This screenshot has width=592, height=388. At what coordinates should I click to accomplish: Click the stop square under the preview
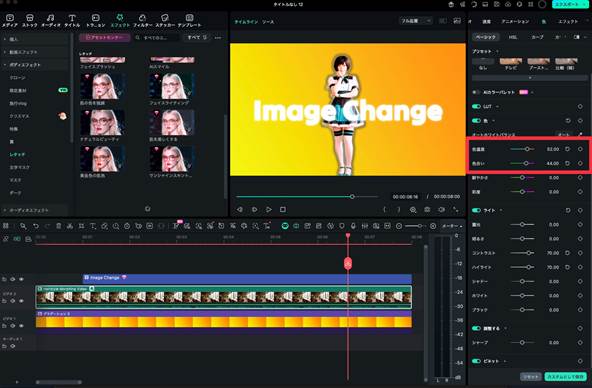point(283,209)
